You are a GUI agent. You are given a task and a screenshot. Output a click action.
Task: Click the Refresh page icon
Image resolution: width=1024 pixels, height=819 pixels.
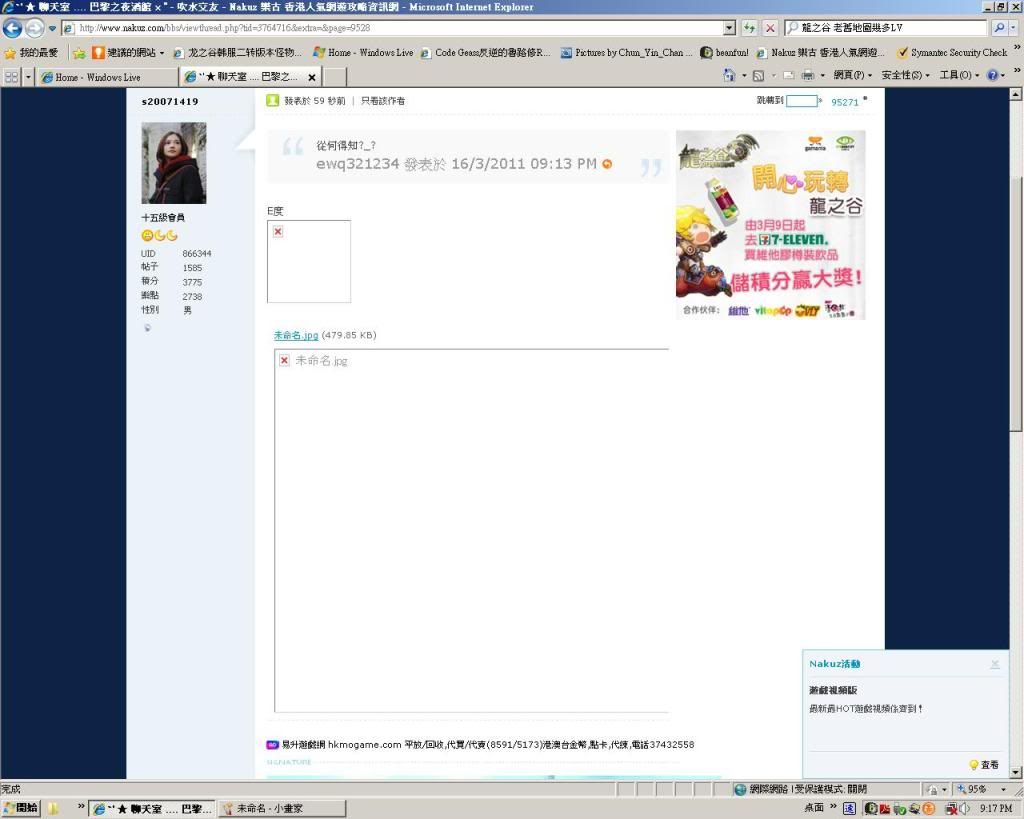(749, 29)
